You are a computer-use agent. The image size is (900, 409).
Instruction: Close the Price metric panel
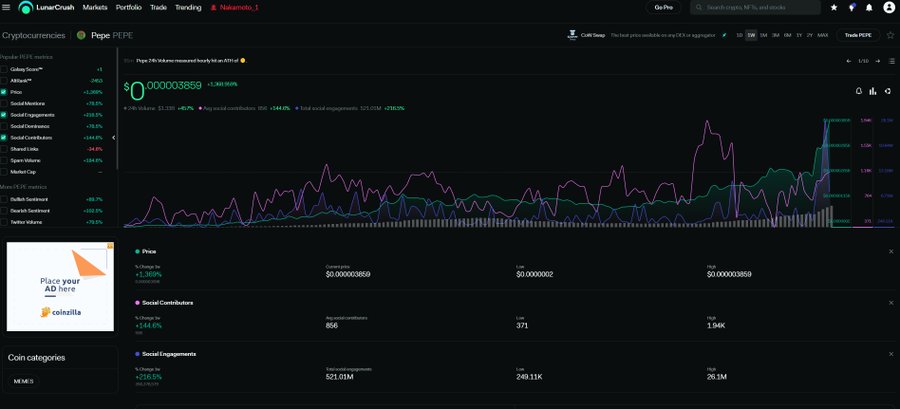tap(891, 251)
